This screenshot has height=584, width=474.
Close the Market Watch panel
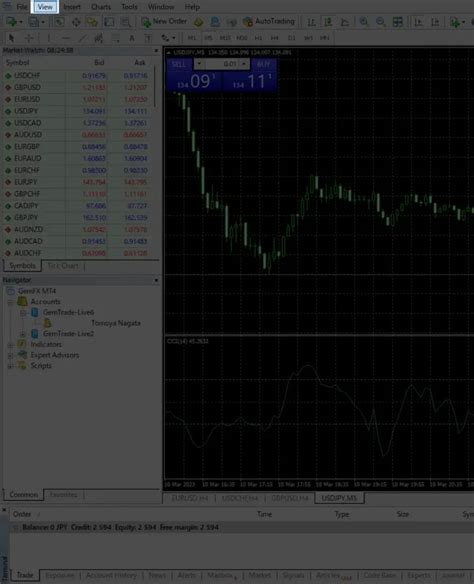pyautogui.click(x=156, y=50)
